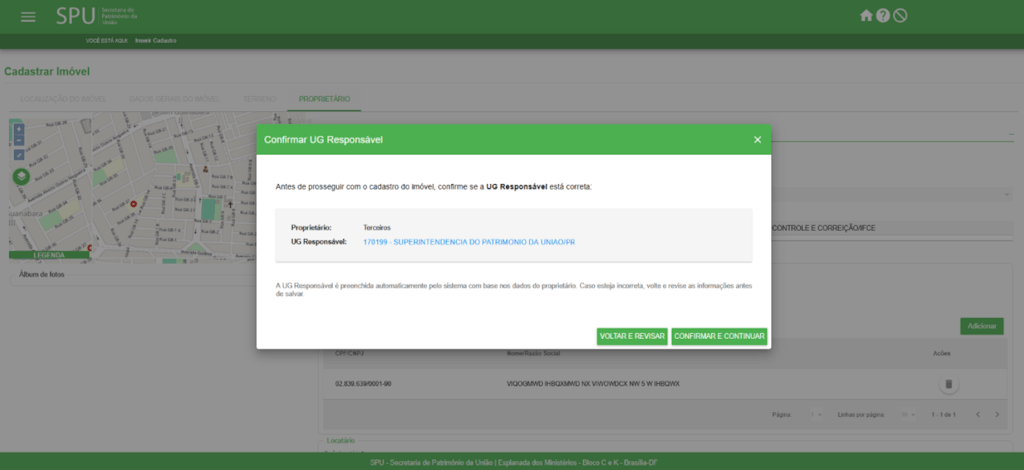Screen dimensions: 1024x470
Task: Switch to Dados Gerais do Imóvel tab
Action: [174, 99]
